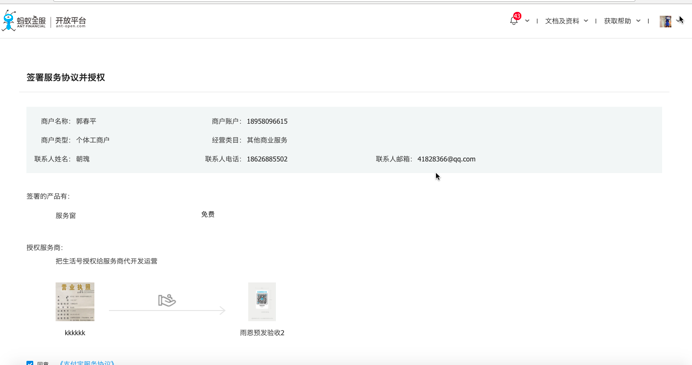The height and width of the screenshot is (365, 692).
Task: Select merchant account 18958096615
Action: [267, 121]
